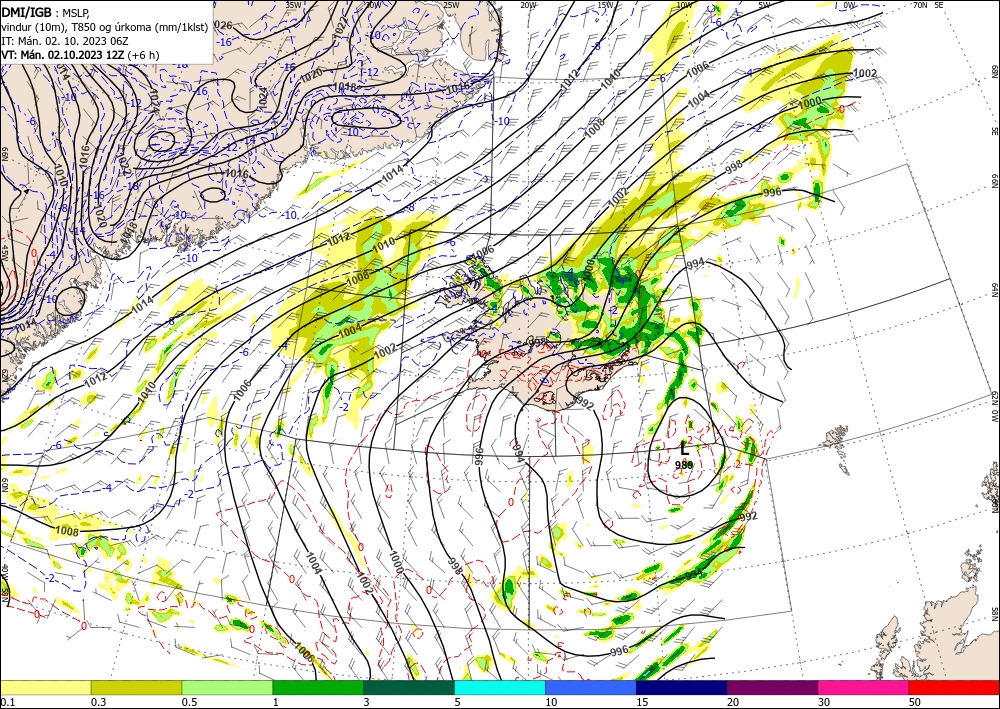The width and height of the screenshot is (1000, 709).
Task: Click the light green 0.5–1 legend swatch
Action: click(x=227, y=687)
